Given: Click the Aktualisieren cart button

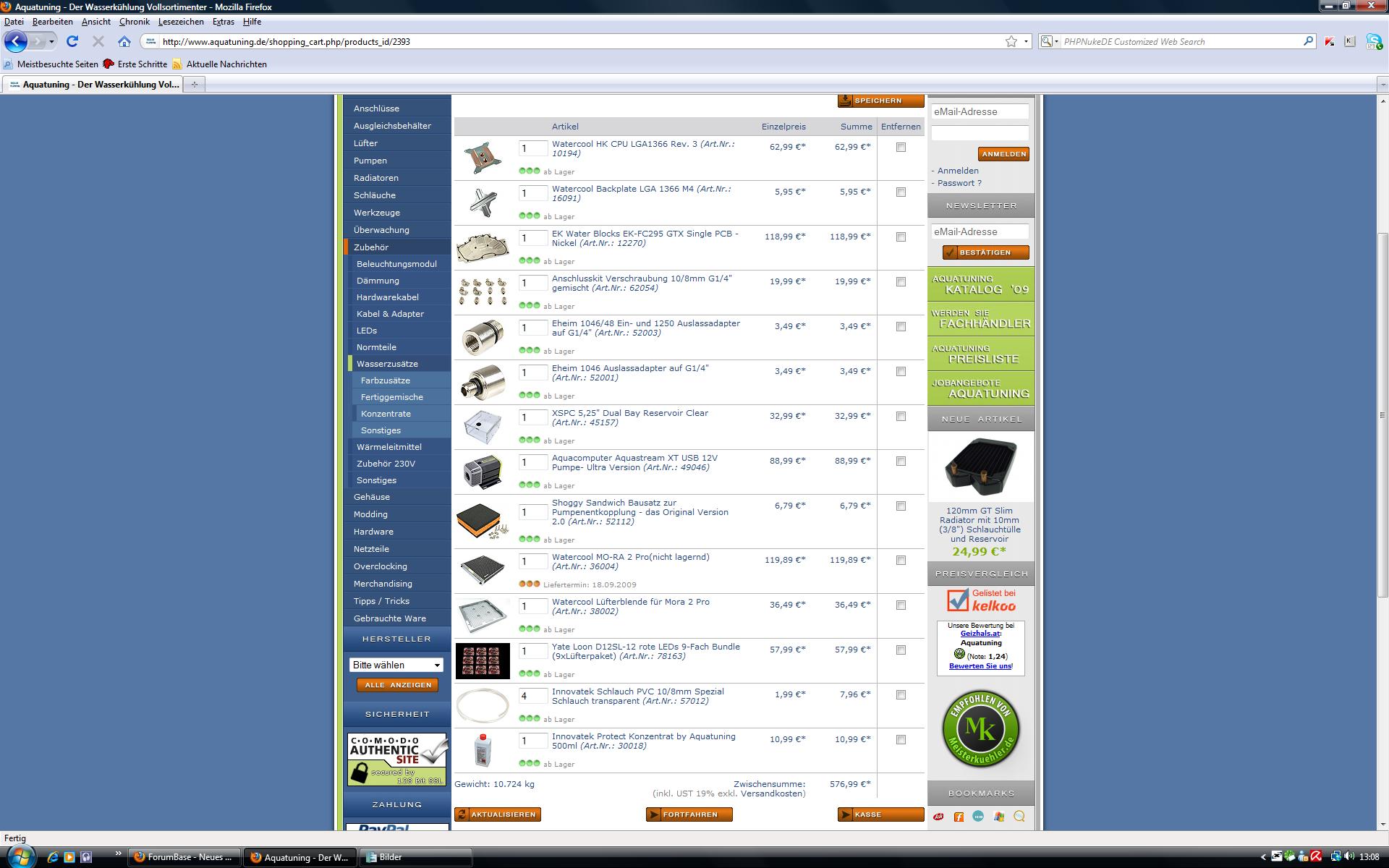Looking at the screenshot, I should point(498,814).
